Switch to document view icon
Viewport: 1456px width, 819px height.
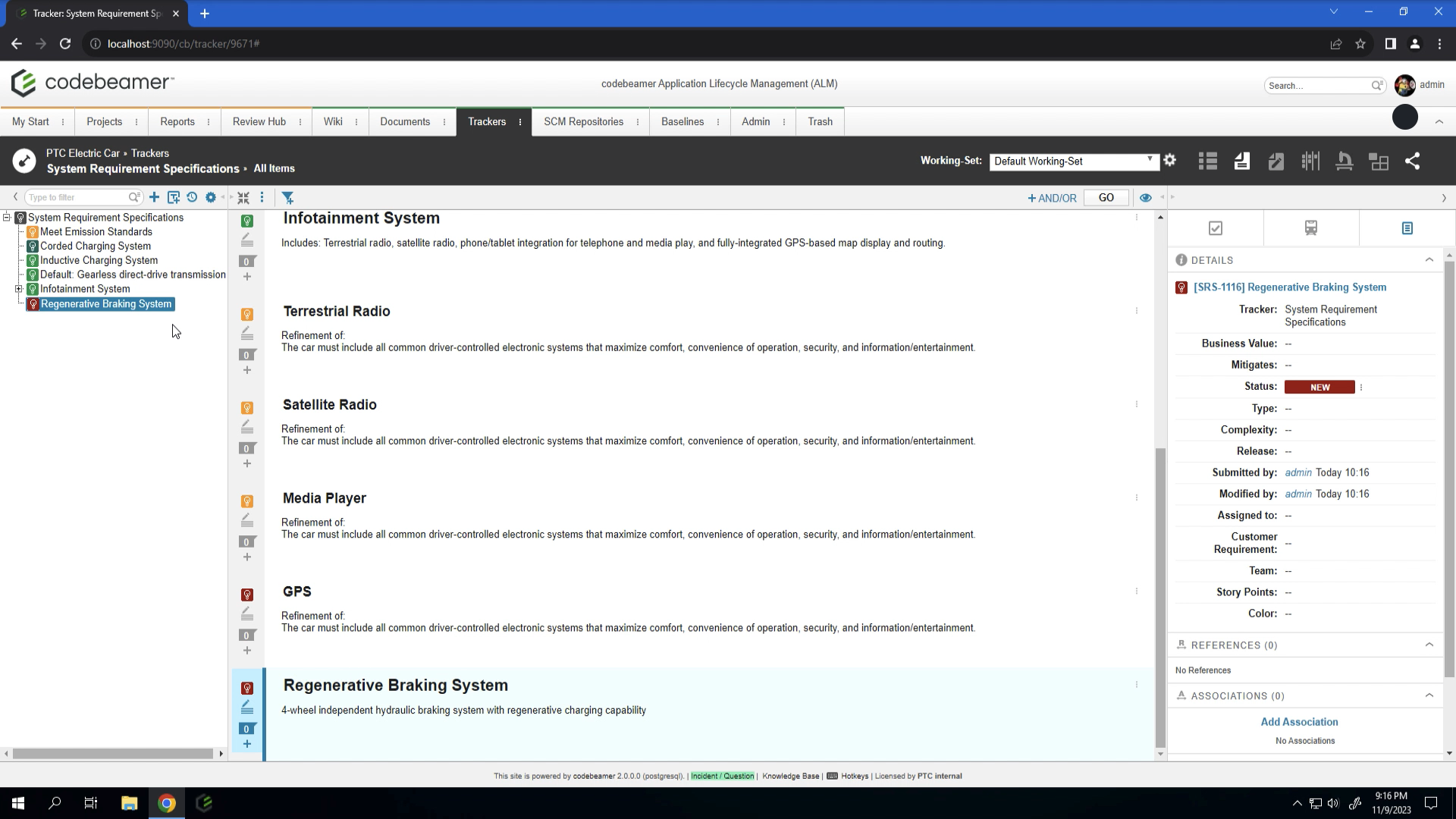pyautogui.click(x=1242, y=162)
